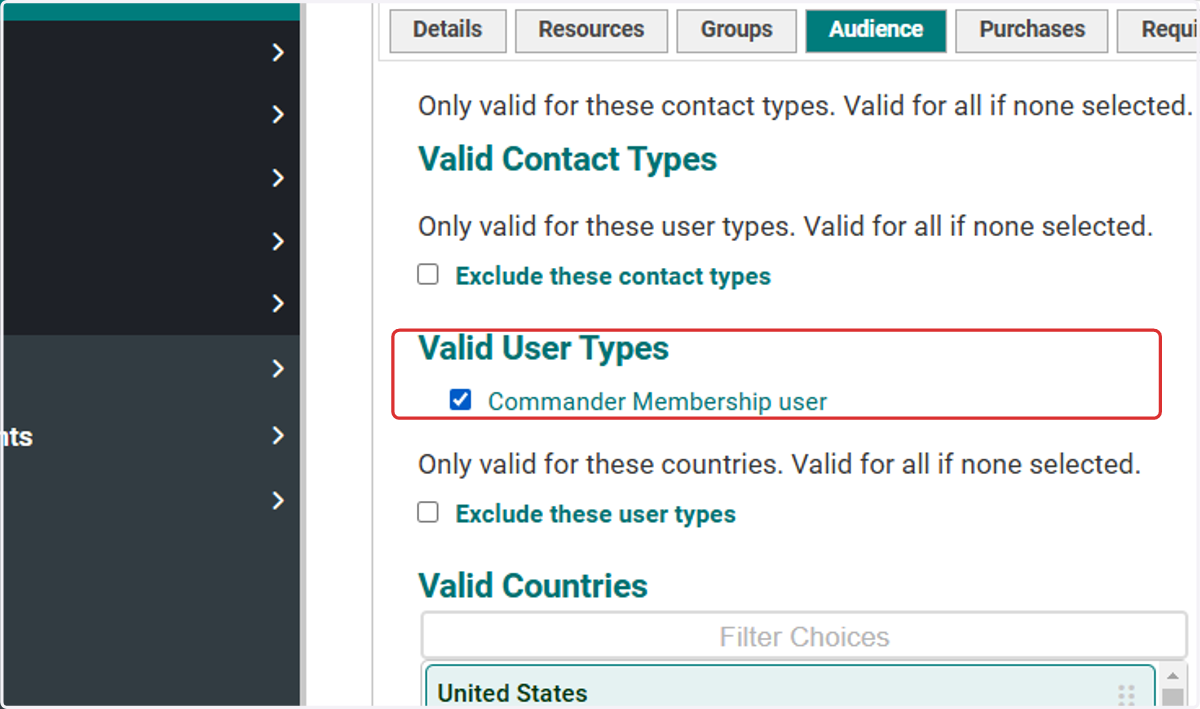
Task: Open the partially visible Requi… tab
Action: (1158, 30)
